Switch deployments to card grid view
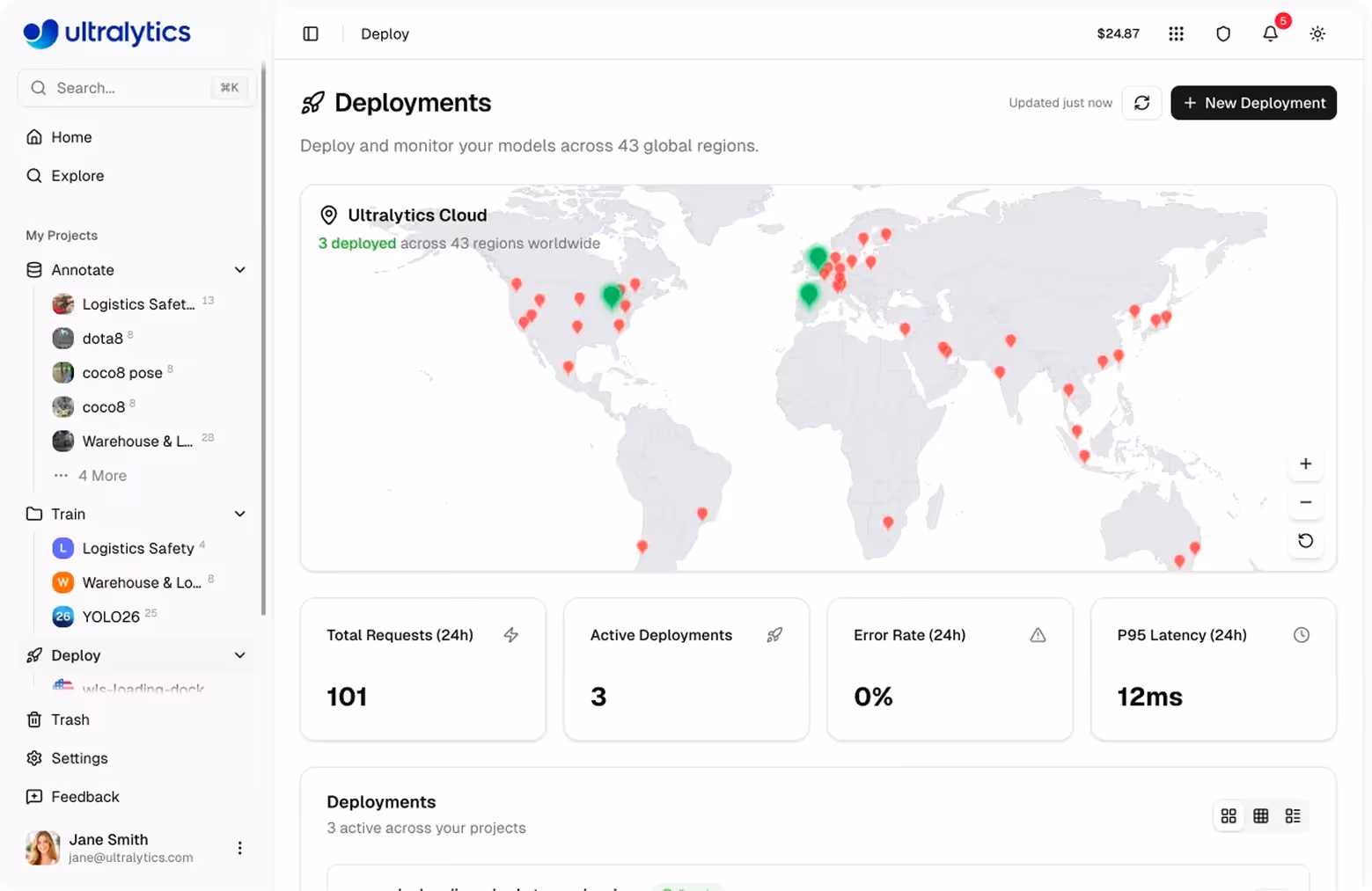The height and width of the screenshot is (891, 1372). [1229, 816]
